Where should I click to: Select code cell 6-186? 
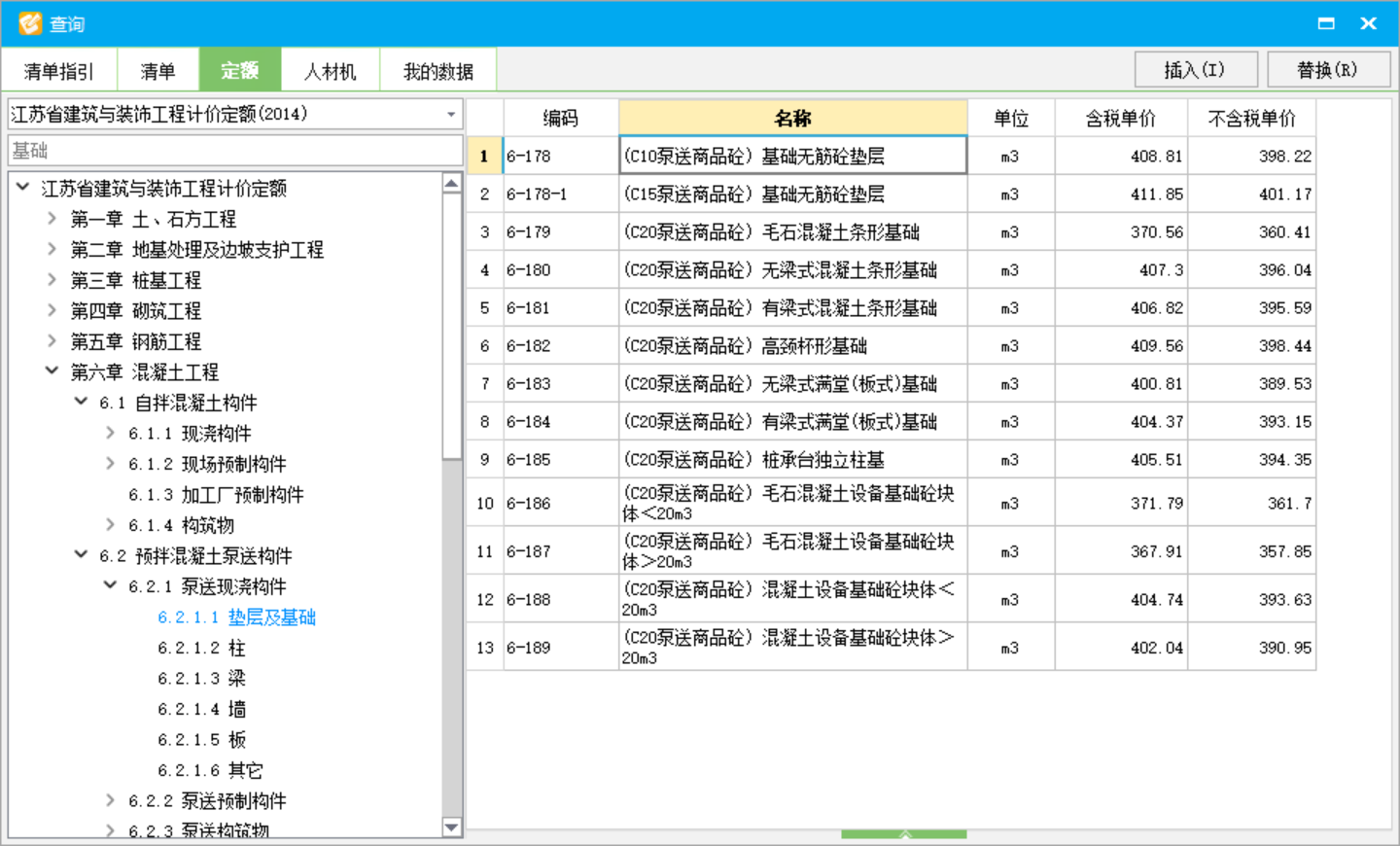pos(561,503)
